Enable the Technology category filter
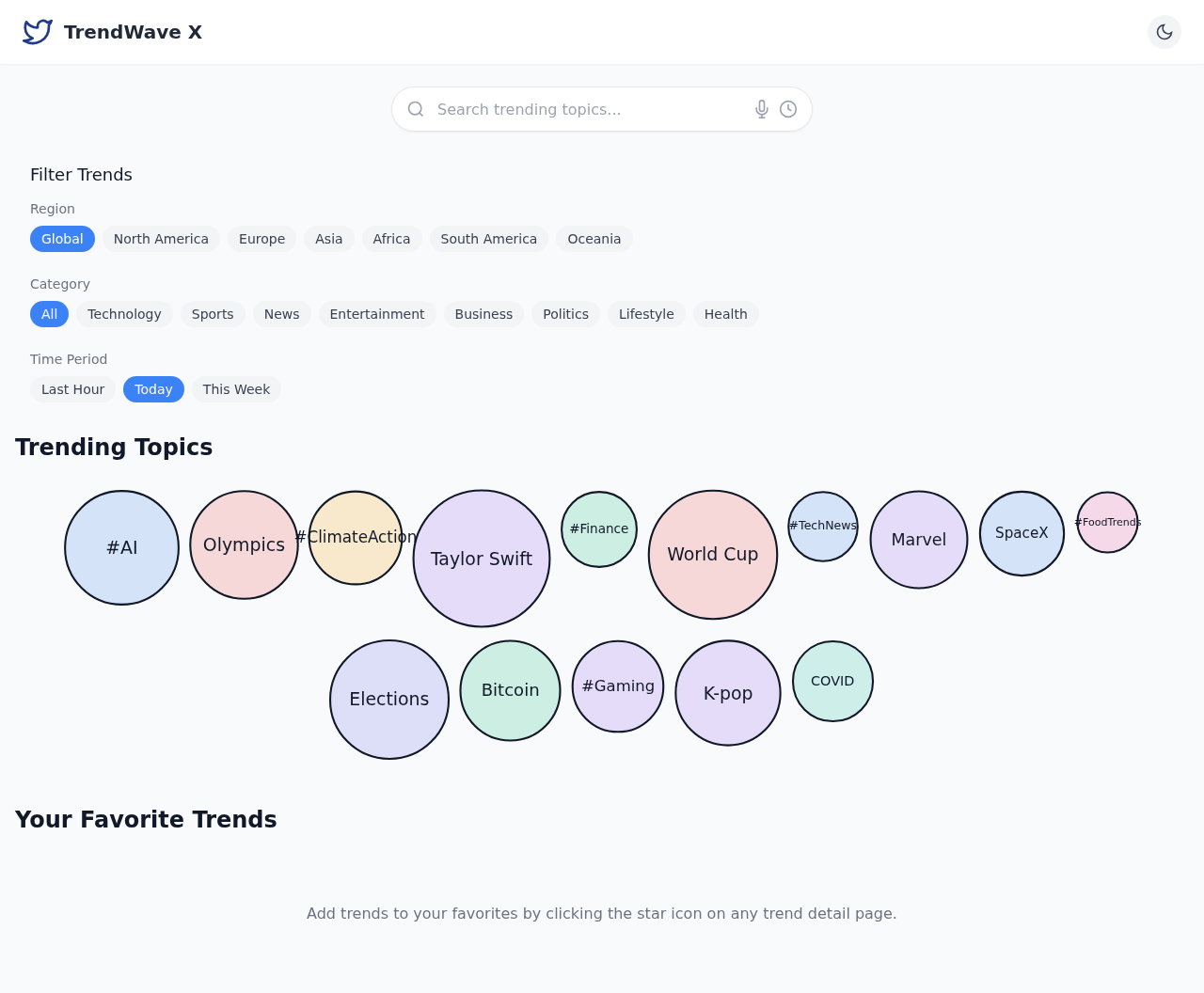The width and height of the screenshot is (1204, 993). [124, 314]
